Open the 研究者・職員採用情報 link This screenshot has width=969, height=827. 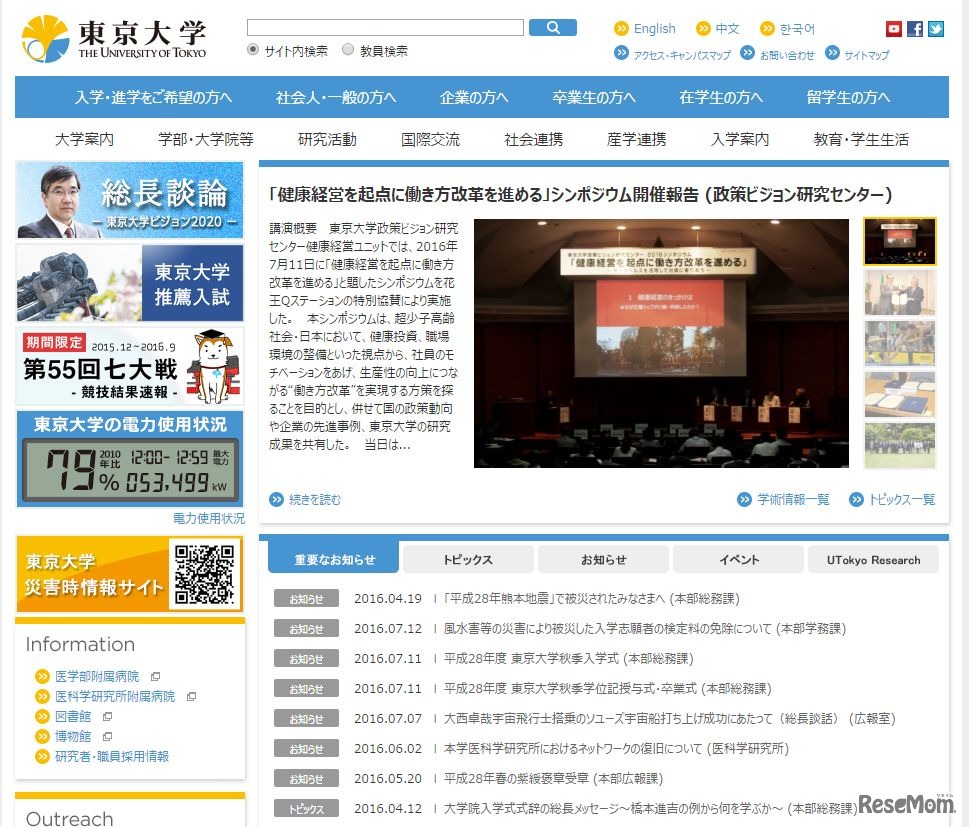(112, 756)
